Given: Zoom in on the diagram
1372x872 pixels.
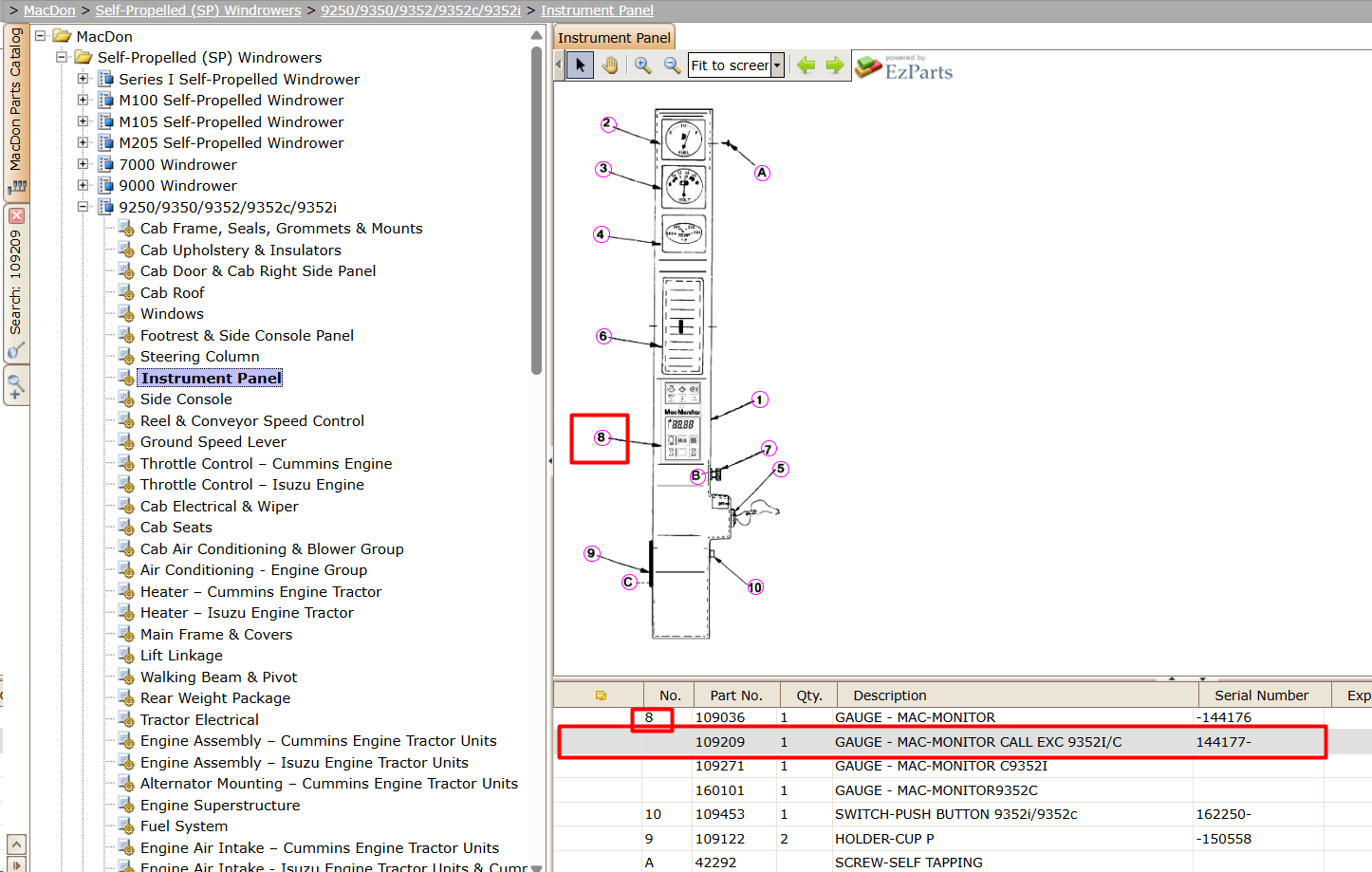Looking at the screenshot, I should click(x=643, y=65).
